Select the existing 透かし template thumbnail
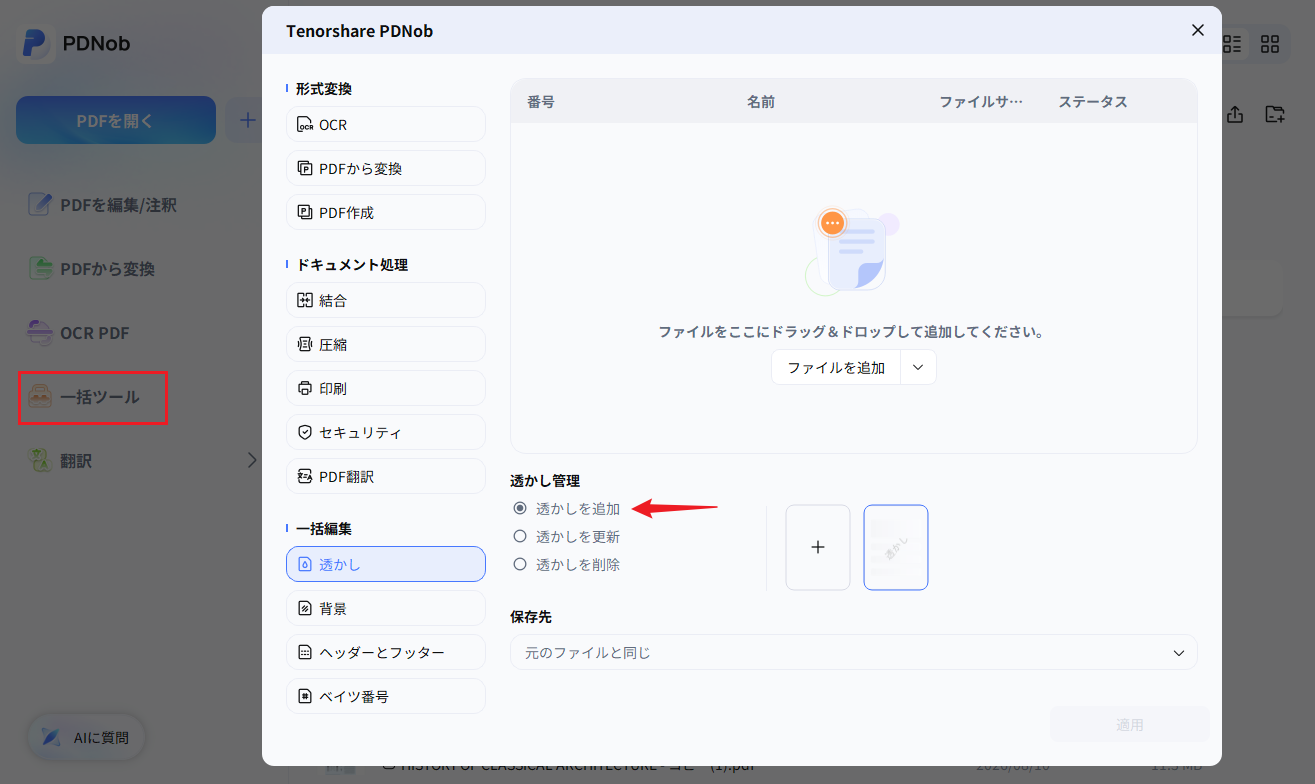1315x784 pixels. [896, 547]
